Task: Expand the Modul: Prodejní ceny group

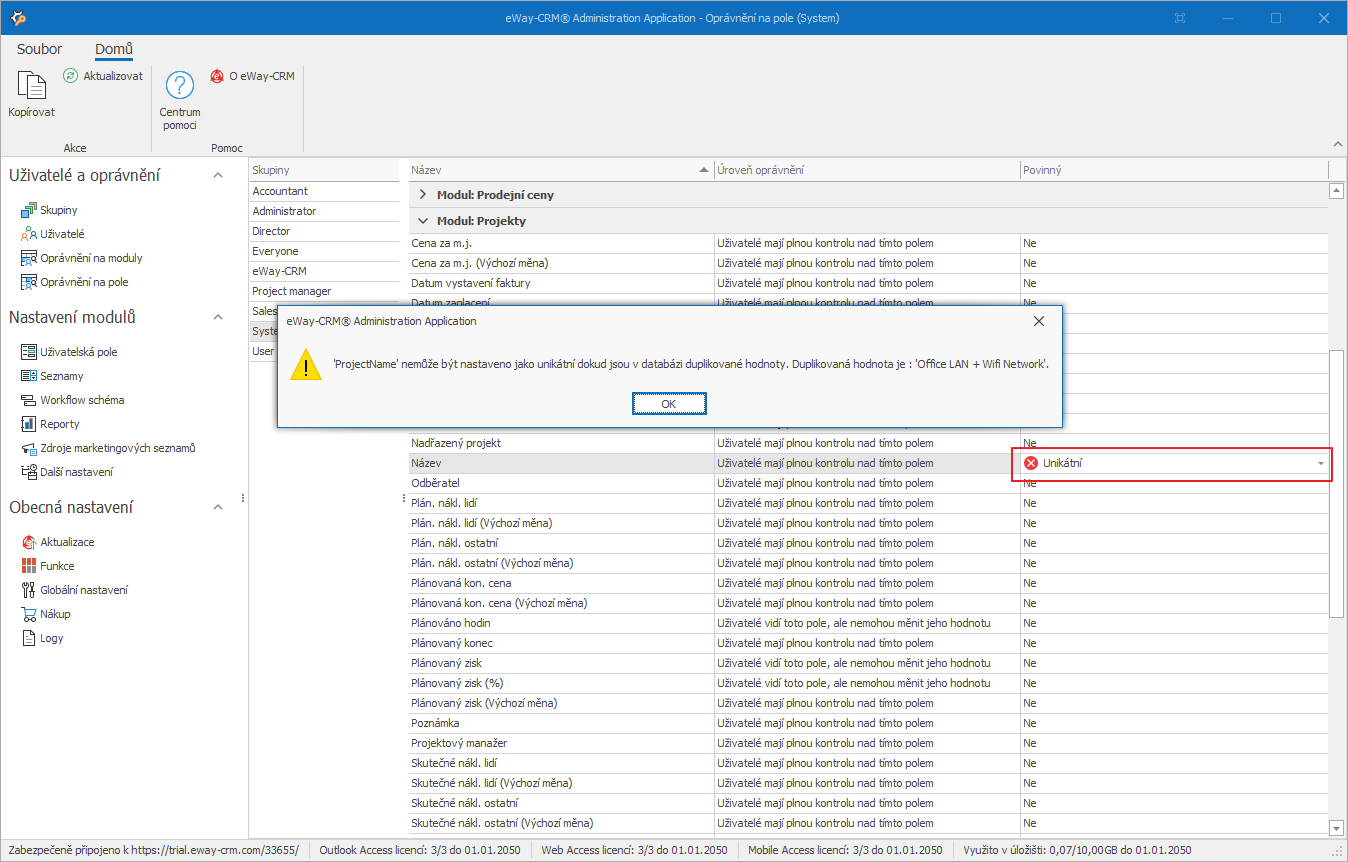Action: tap(423, 195)
